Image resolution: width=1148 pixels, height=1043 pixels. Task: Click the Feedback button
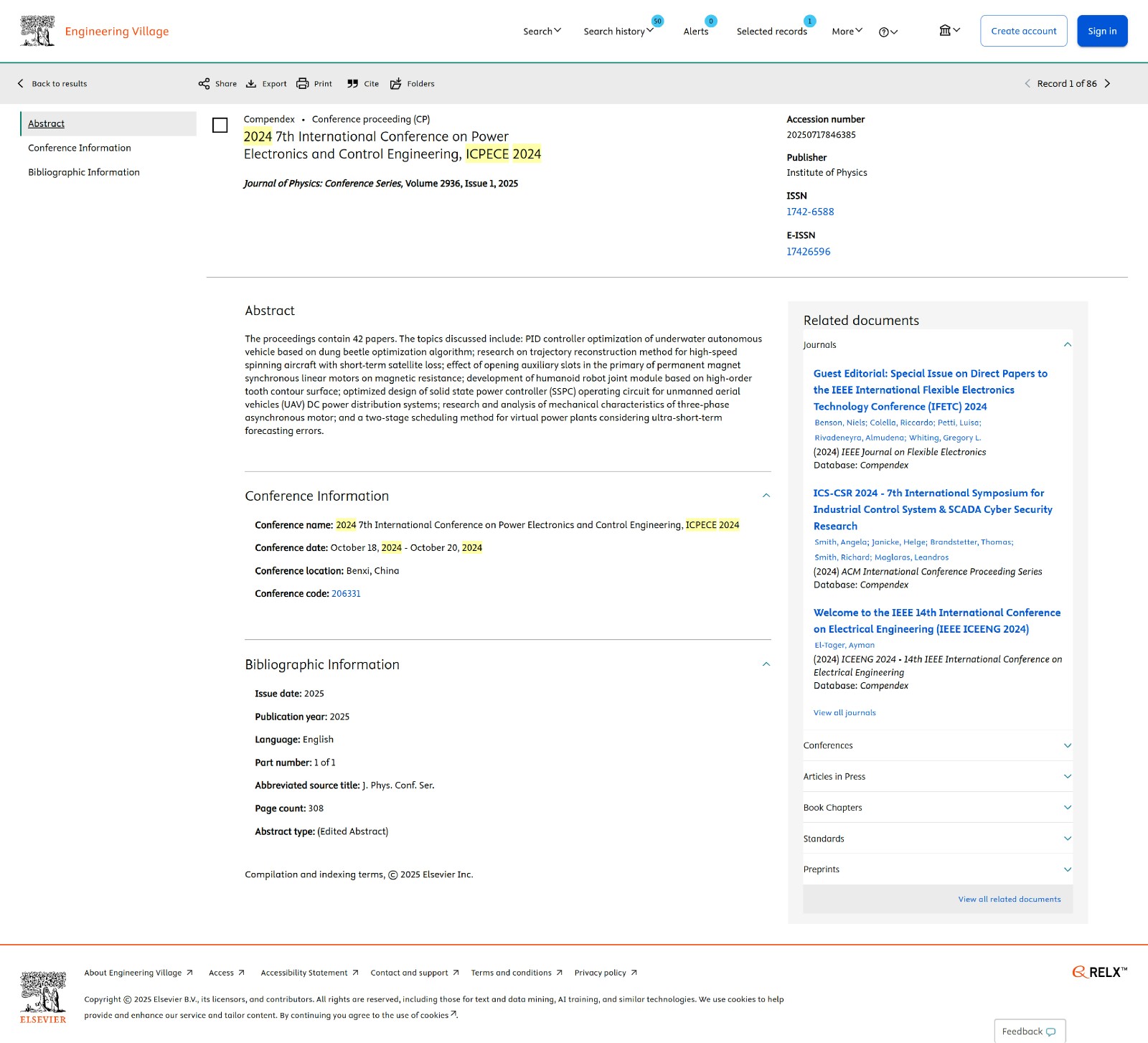tap(1030, 1032)
